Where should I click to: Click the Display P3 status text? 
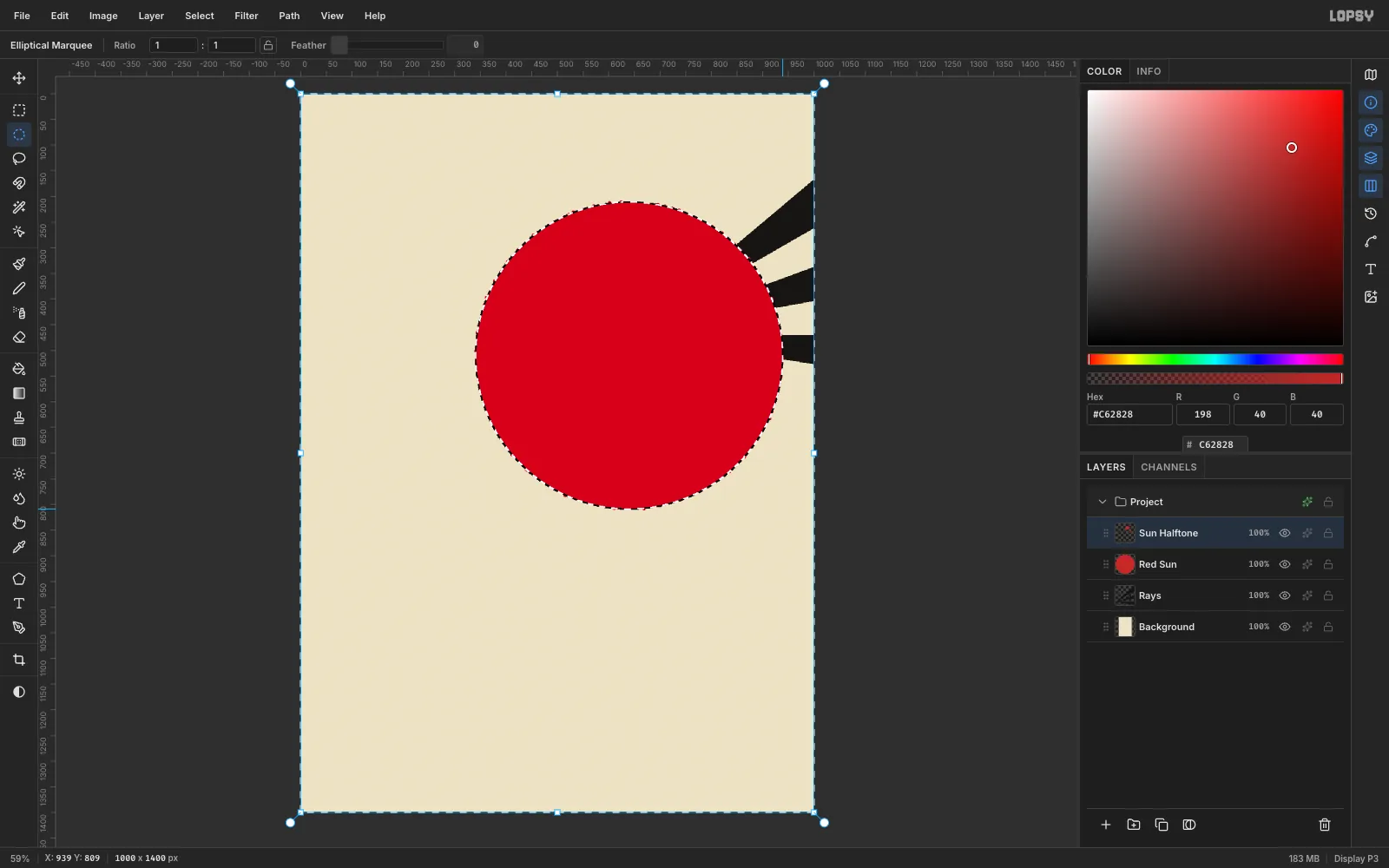tap(1356, 858)
